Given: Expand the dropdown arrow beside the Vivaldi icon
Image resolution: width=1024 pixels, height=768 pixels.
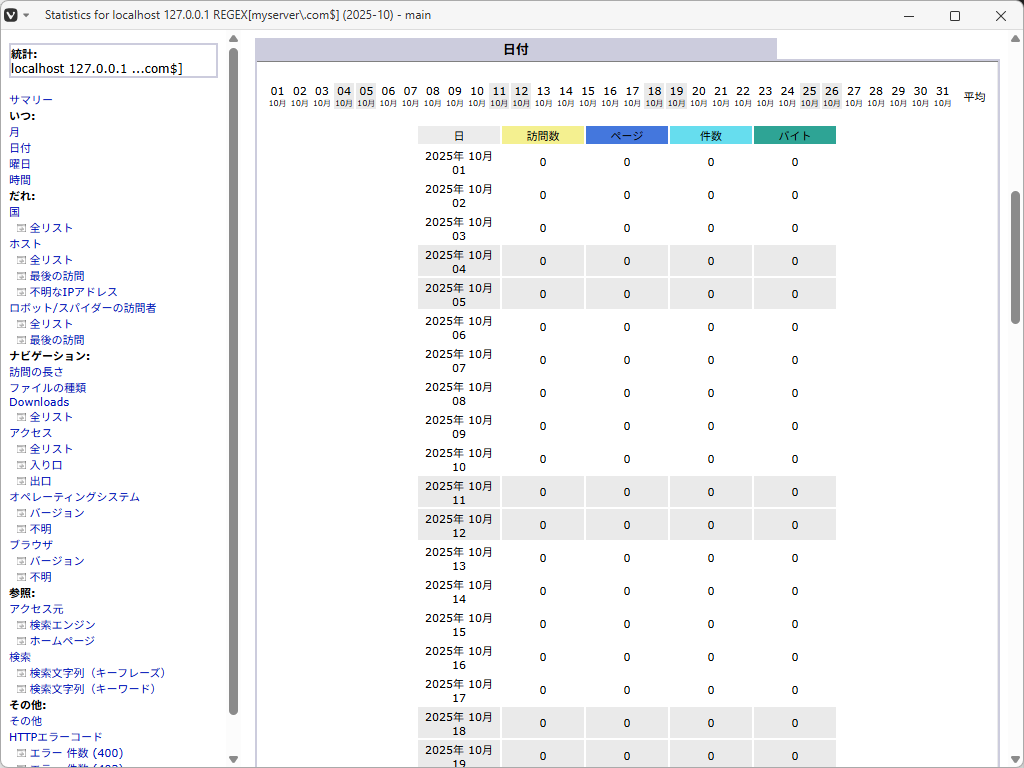Looking at the screenshot, I should pos(27,16).
